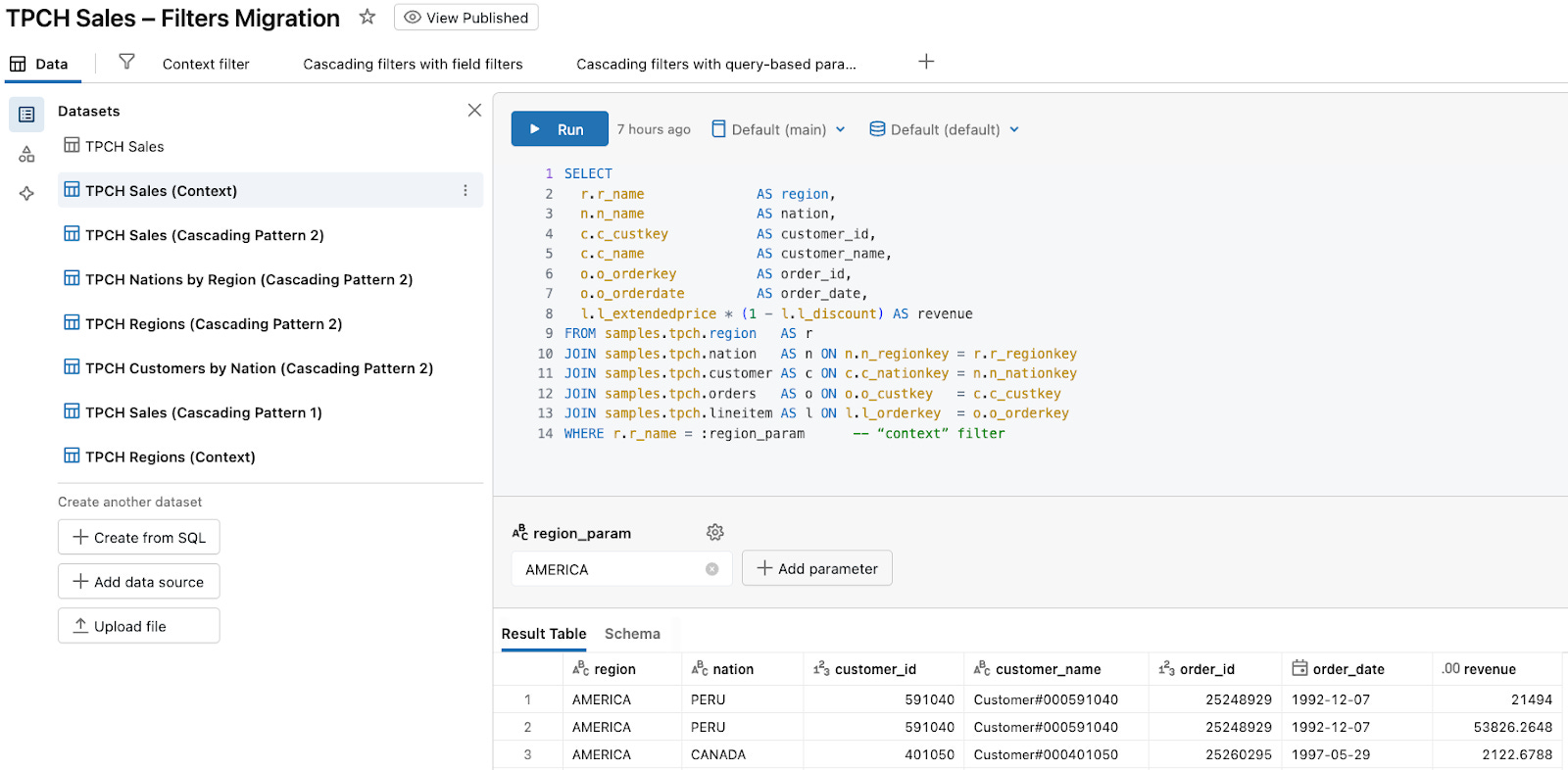This screenshot has height=770, width=1568.
Task: Select the Datasets list sidebar icon
Action: [26, 115]
